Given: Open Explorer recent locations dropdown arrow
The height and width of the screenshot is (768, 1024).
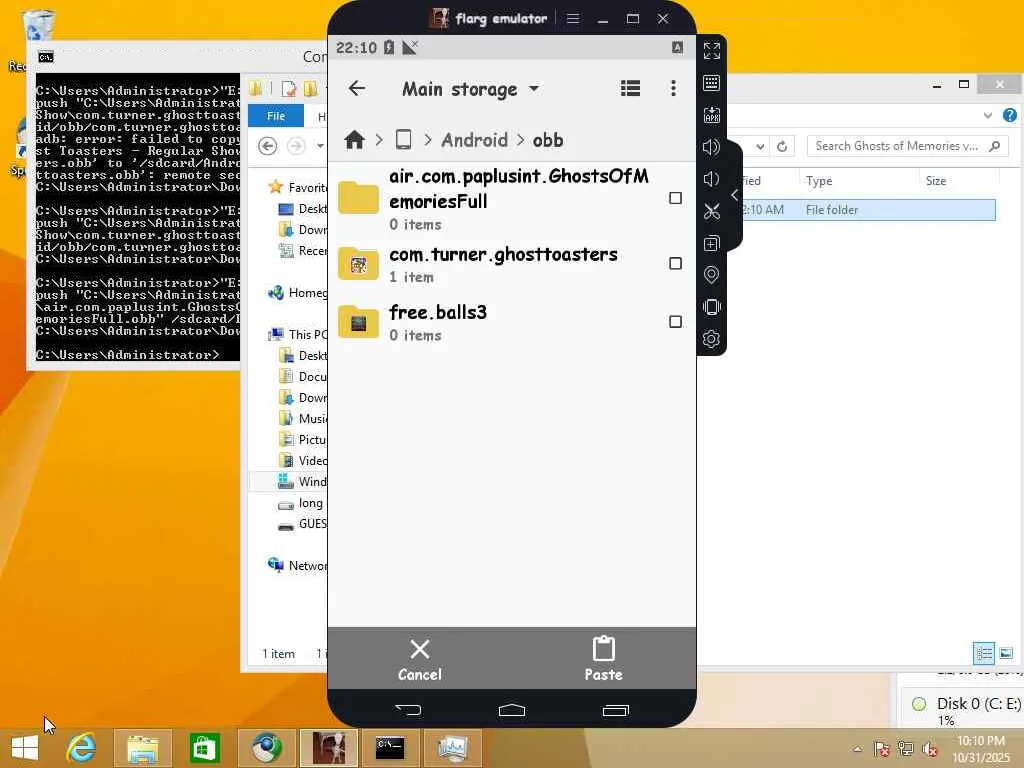Looking at the screenshot, I should [320, 146].
